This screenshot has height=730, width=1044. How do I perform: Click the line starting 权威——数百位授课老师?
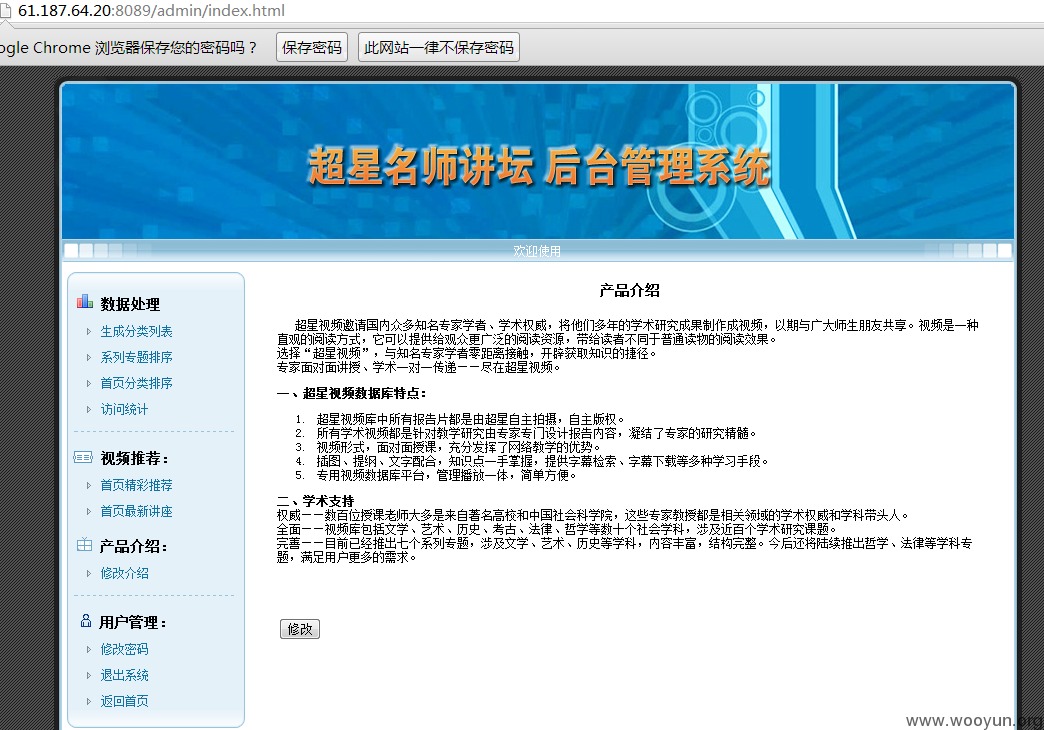pos(594,515)
